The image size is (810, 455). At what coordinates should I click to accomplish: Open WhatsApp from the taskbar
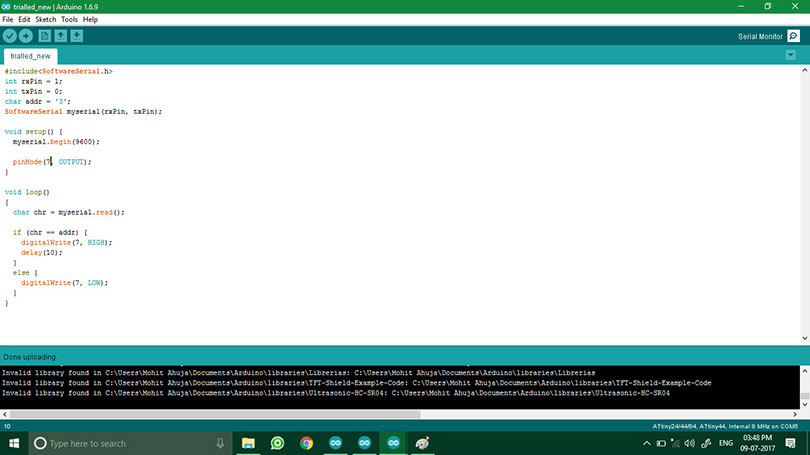tap(277, 443)
